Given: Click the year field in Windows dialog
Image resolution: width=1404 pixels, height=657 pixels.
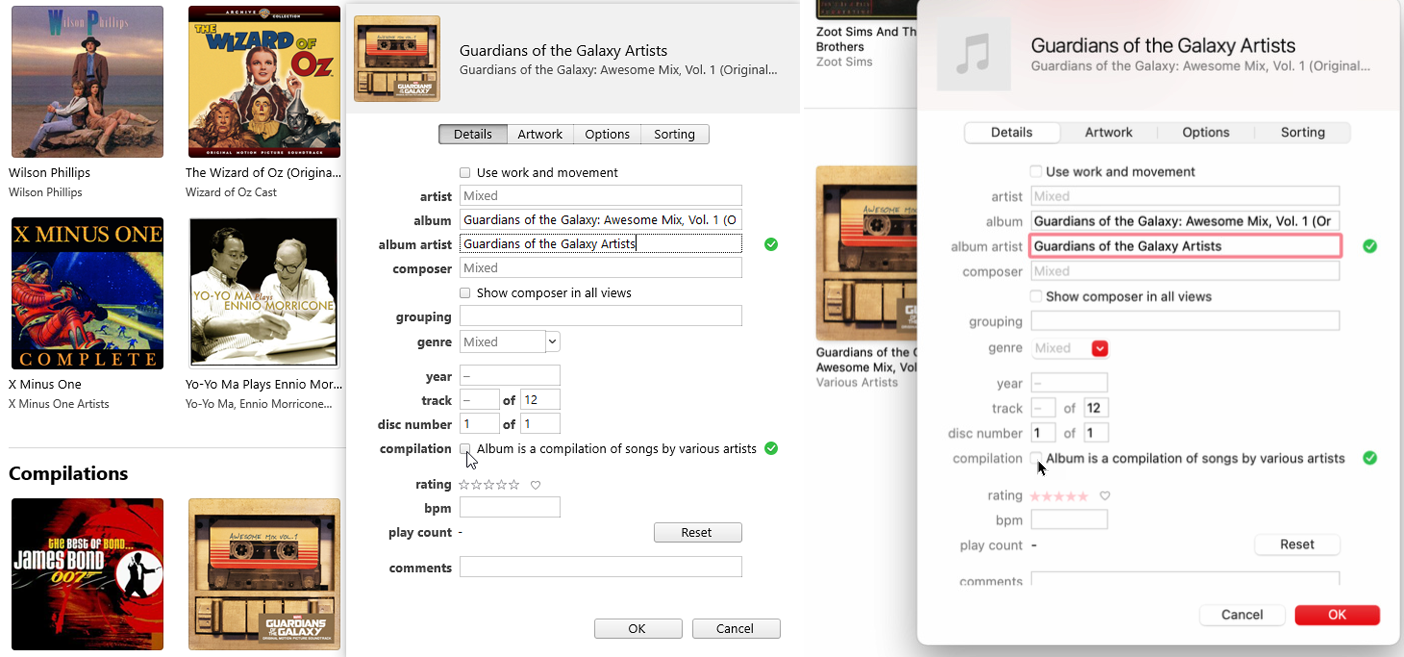Looking at the screenshot, I should click(510, 376).
